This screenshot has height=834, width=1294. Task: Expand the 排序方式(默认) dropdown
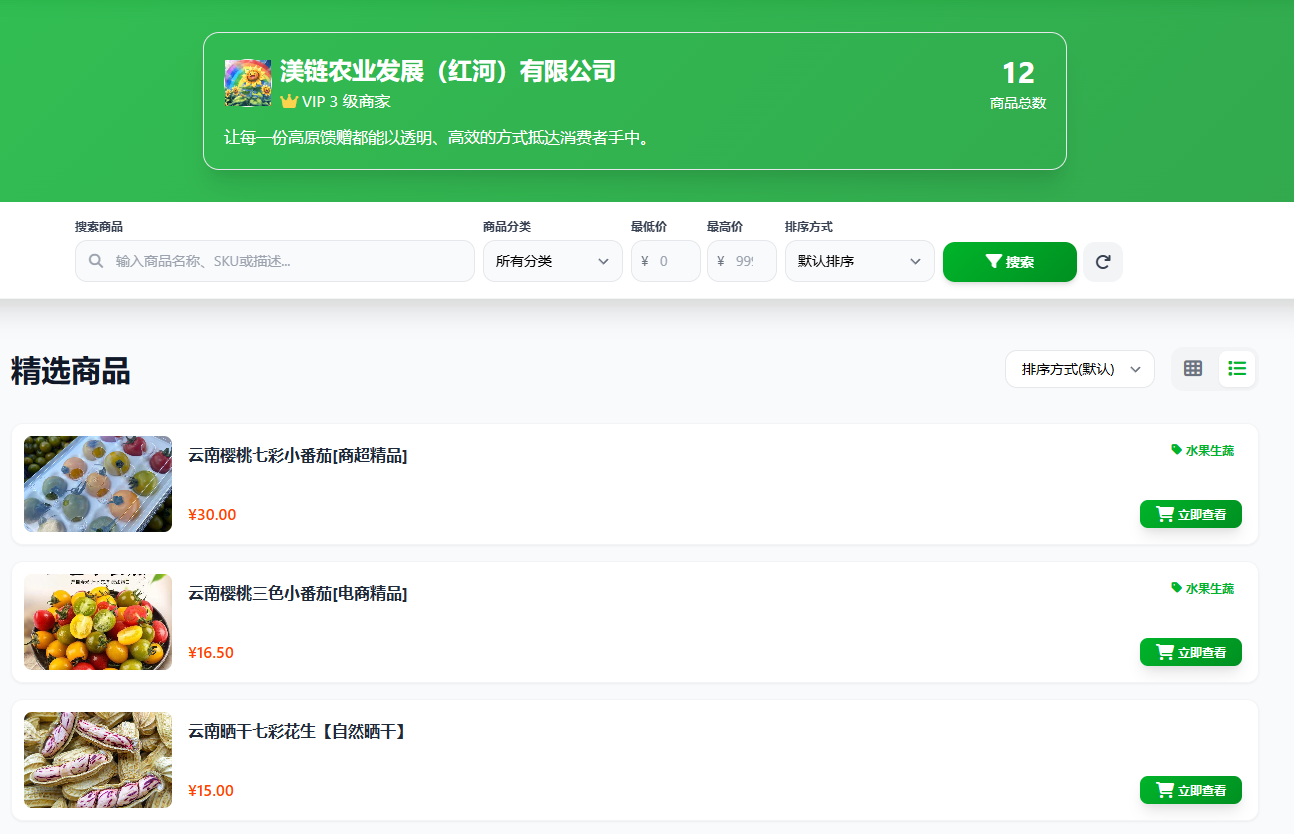[x=1079, y=369]
